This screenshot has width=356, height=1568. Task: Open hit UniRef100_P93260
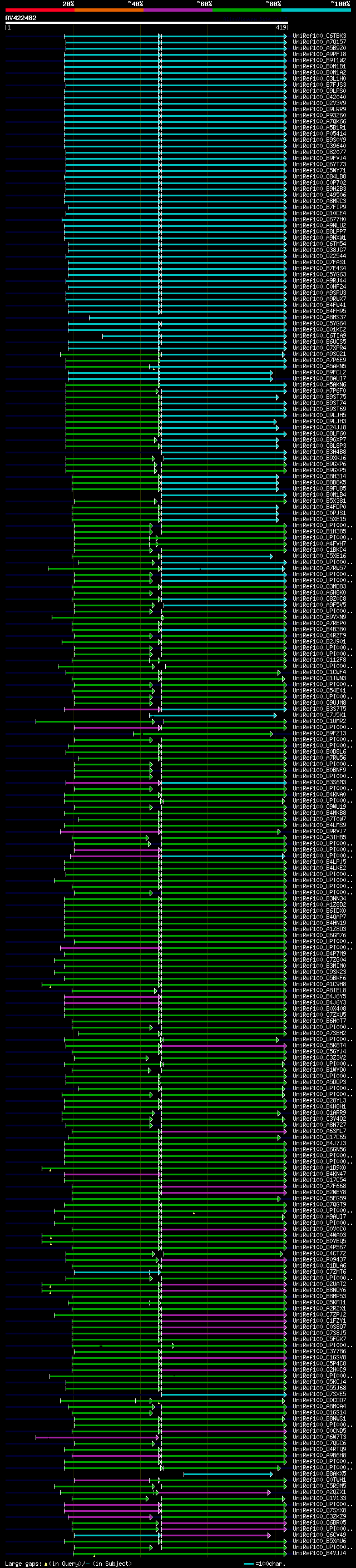pyautogui.click(x=319, y=116)
